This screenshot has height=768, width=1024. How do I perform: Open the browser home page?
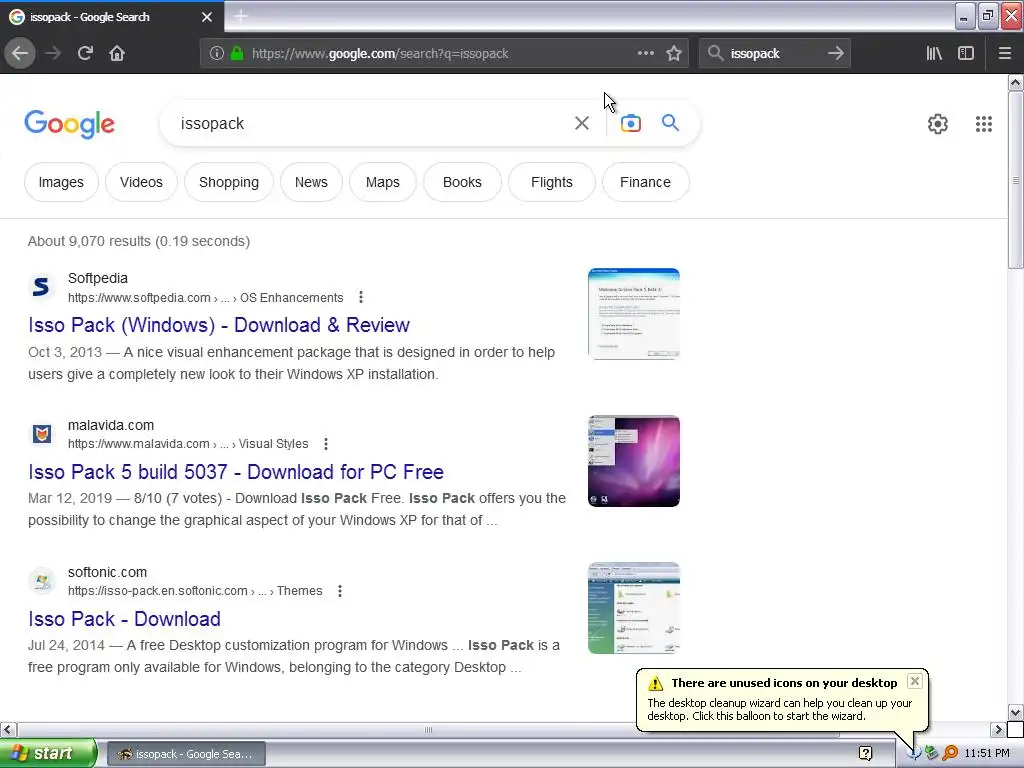point(117,54)
